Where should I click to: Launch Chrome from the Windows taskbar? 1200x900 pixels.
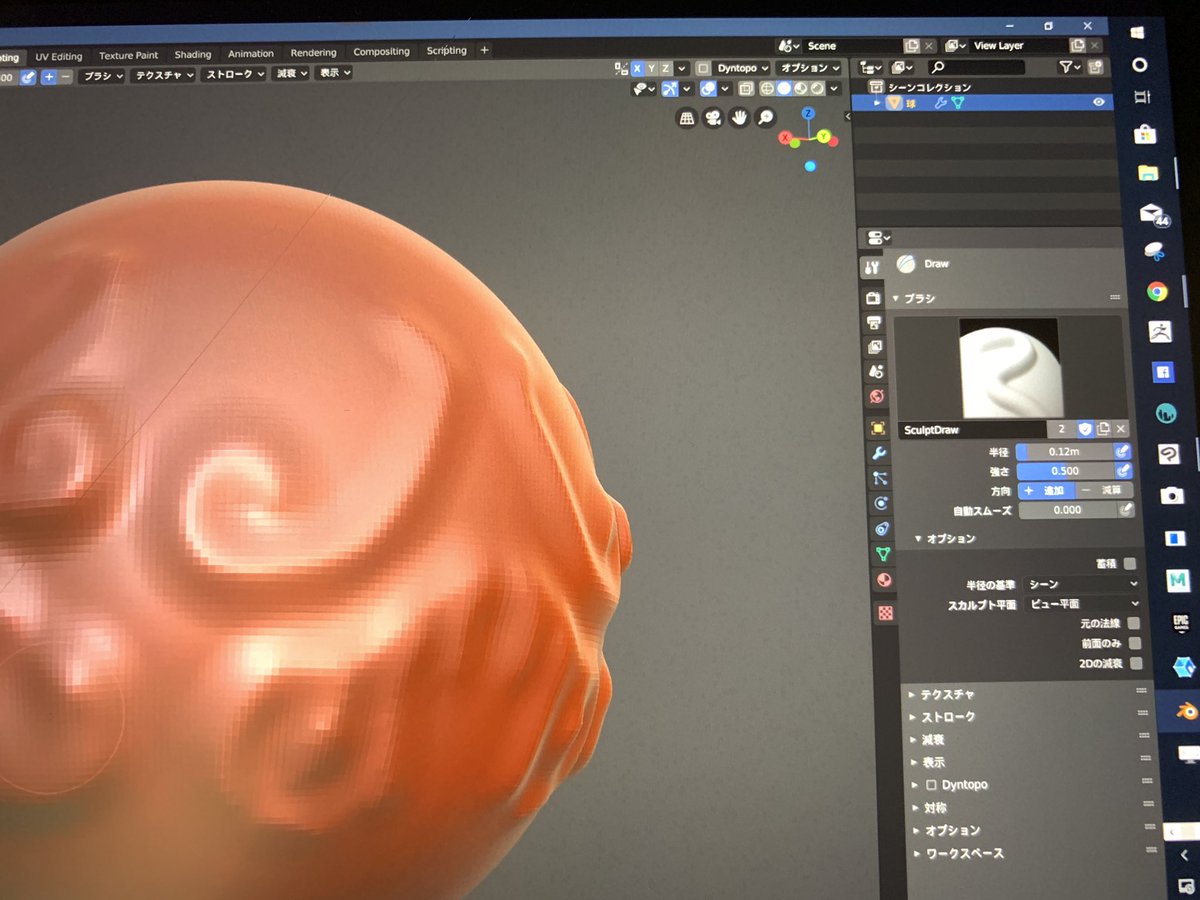pyautogui.click(x=1157, y=292)
